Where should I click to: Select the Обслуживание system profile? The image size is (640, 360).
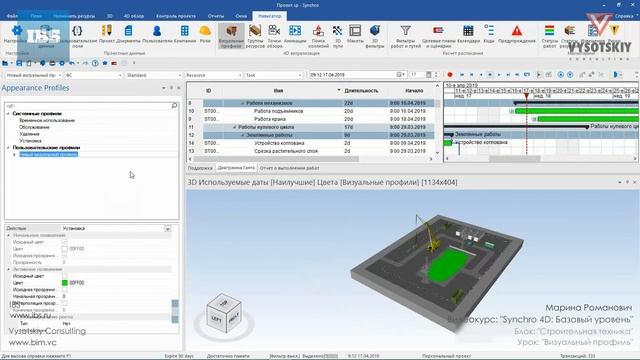click(34, 127)
